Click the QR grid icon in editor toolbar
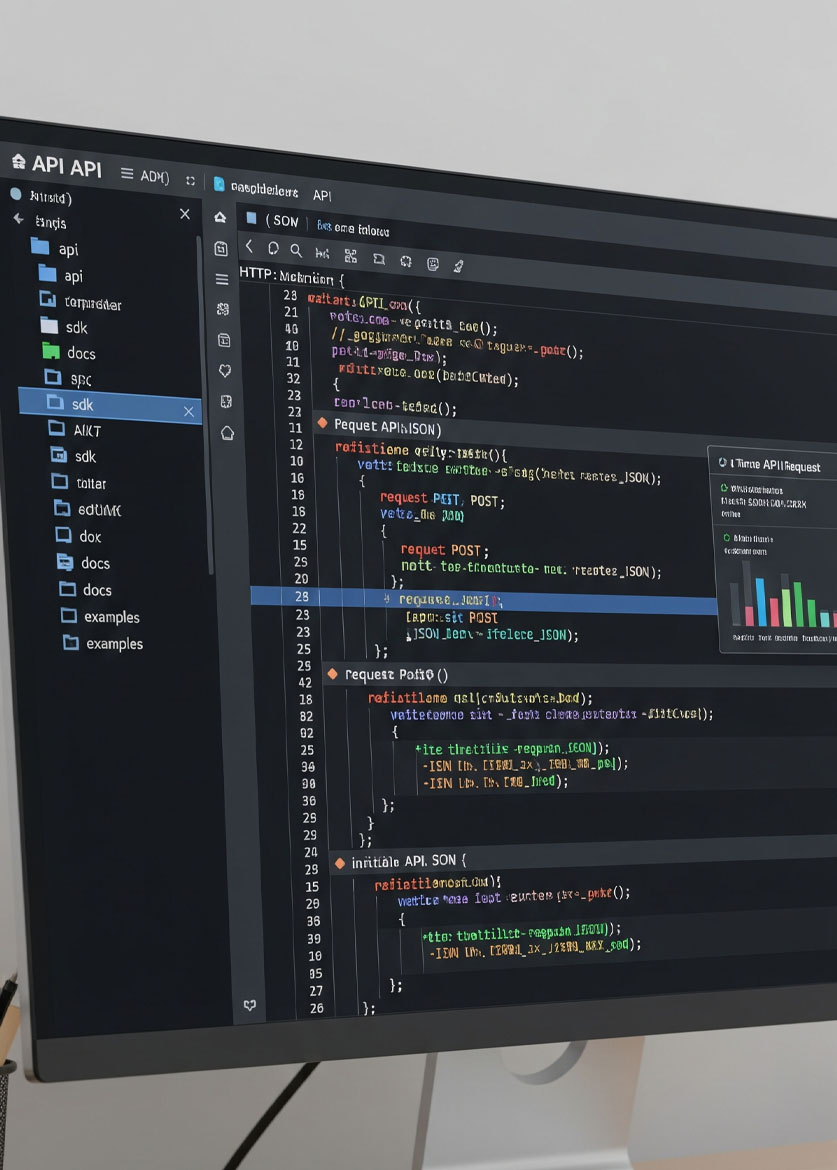Viewport: 837px width, 1170px height. click(350, 255)
